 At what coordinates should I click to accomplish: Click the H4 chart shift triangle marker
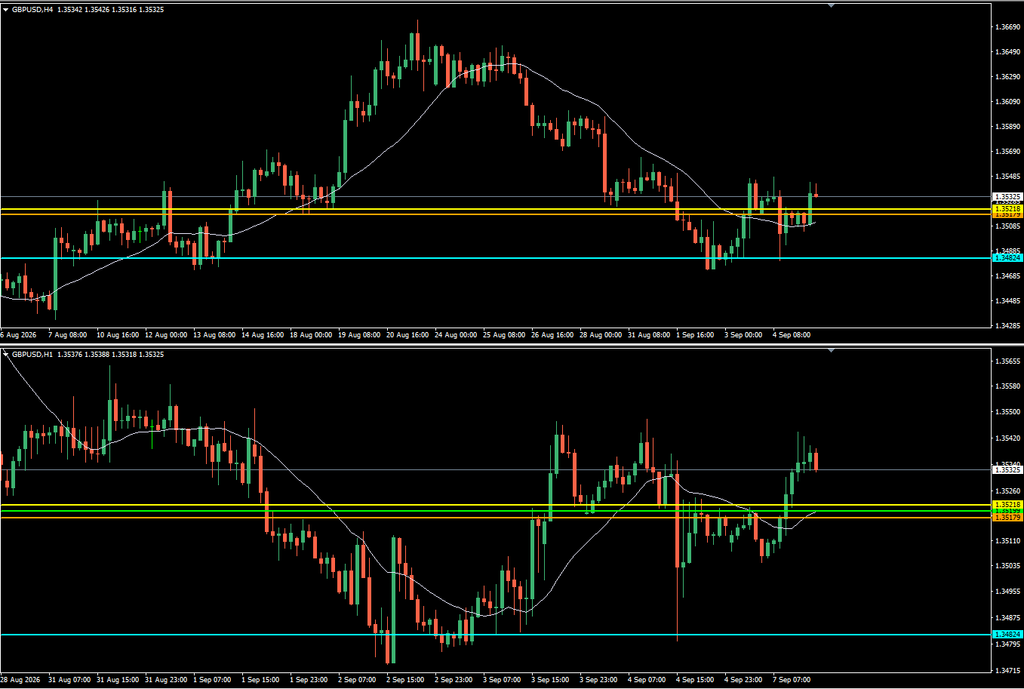click(x=831, y=5)
